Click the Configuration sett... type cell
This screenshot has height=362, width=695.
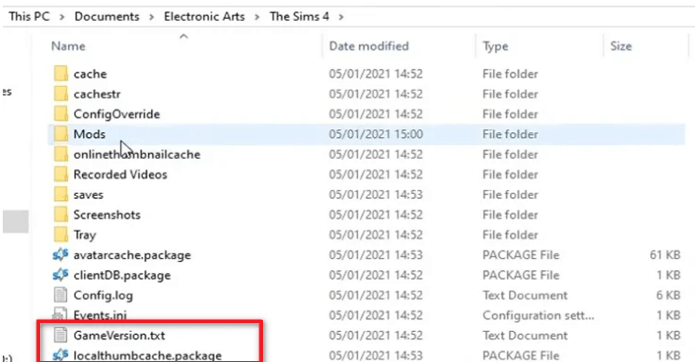pos(538,315)
